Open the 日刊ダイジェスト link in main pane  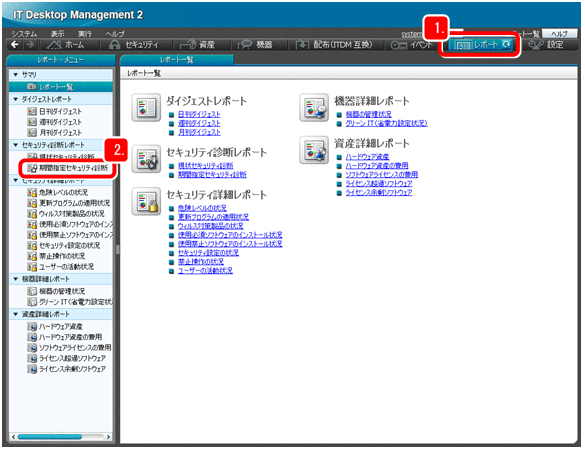[199, 115]
